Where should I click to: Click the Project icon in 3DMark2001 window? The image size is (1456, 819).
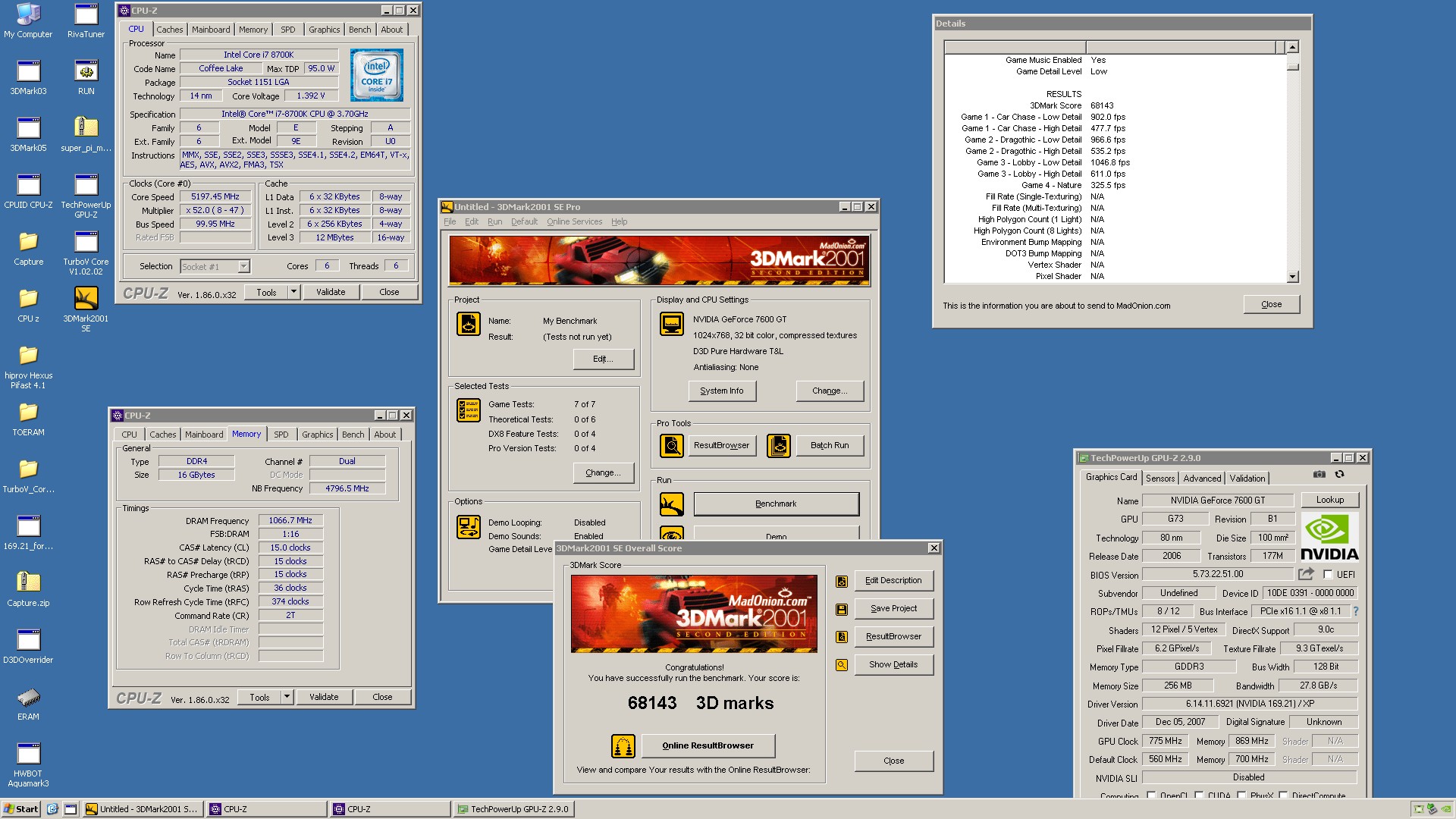(469, 324)
